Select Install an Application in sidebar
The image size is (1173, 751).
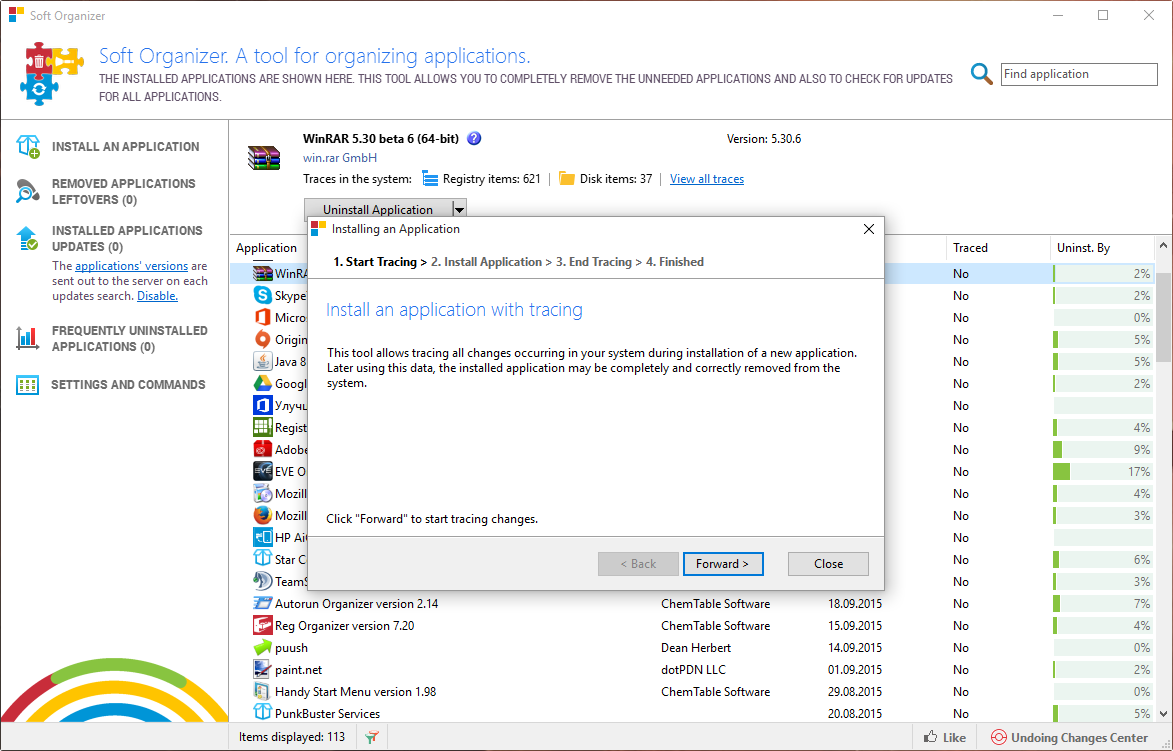point(126,147)
